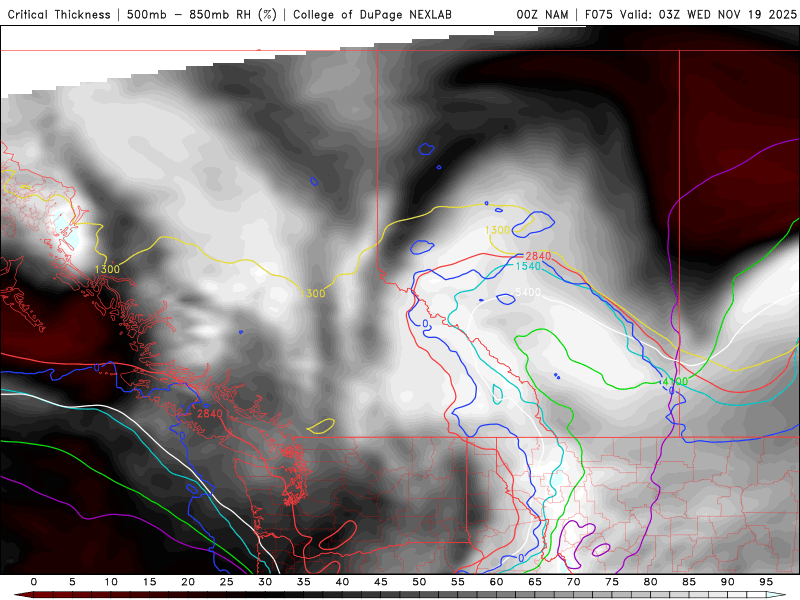
Task: Click colorbar tick label "80"
Action: 650,582
